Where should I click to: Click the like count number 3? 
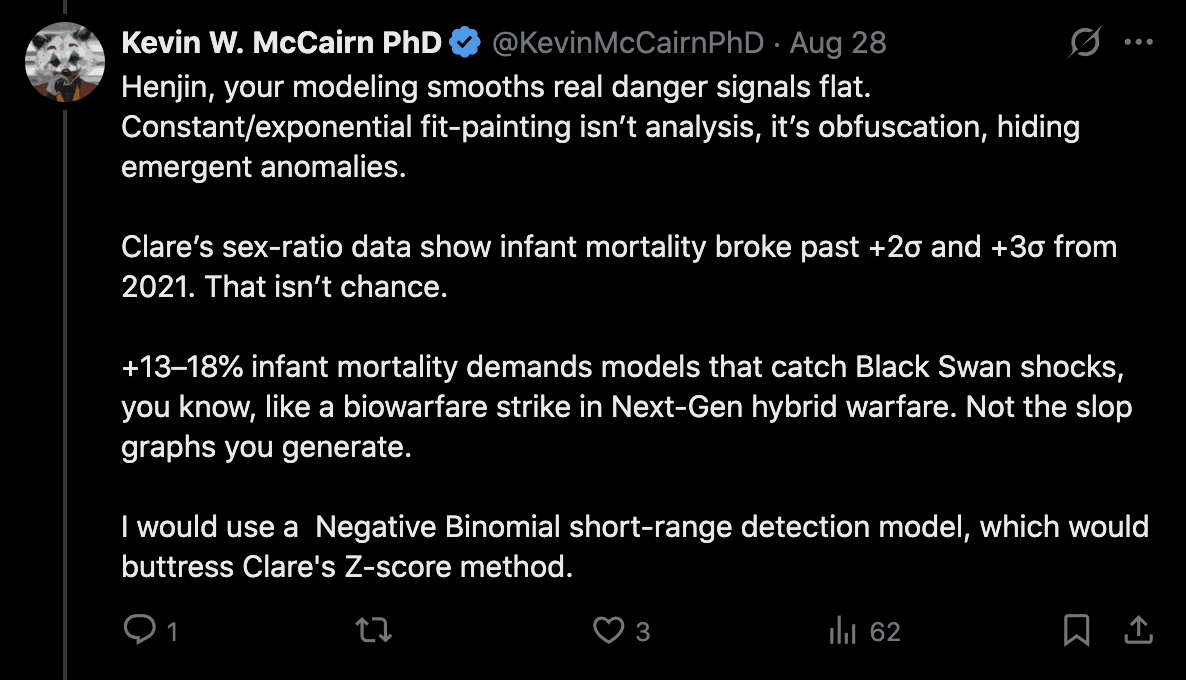point(643,632)
